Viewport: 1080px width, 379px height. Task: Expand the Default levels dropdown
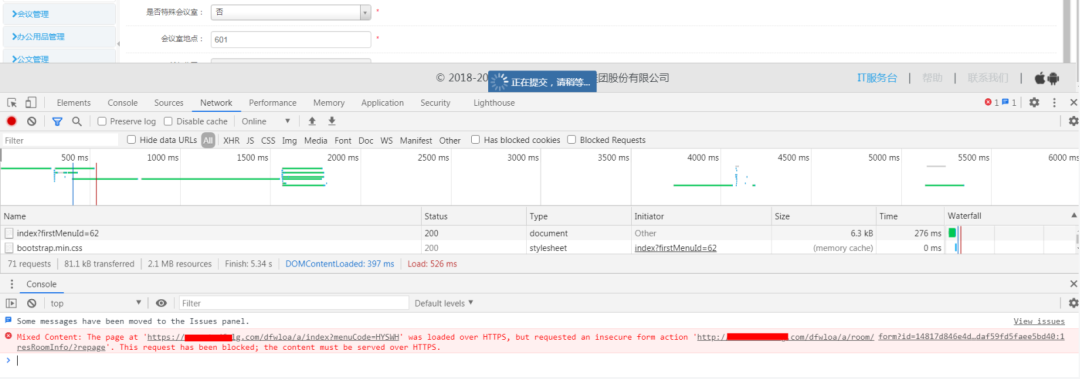pos(444,303)
